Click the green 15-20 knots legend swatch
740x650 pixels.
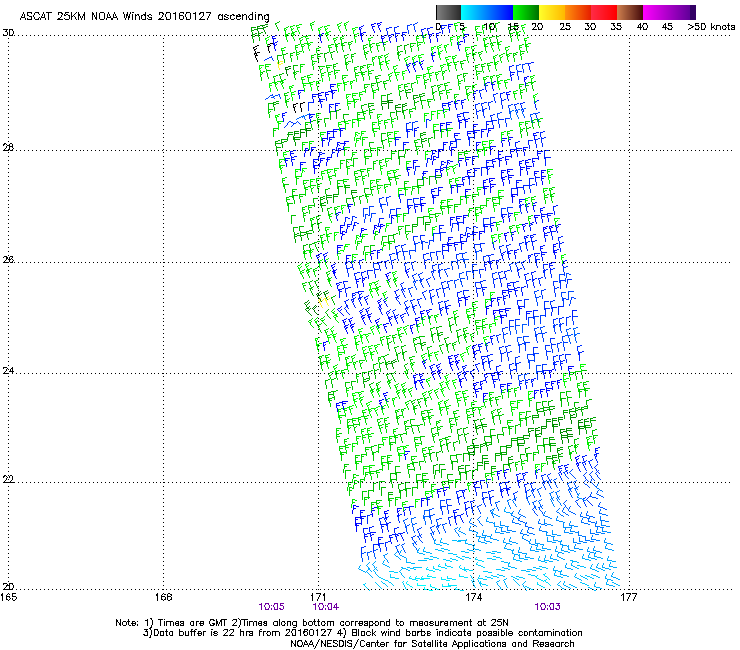[x=526, y=12]
